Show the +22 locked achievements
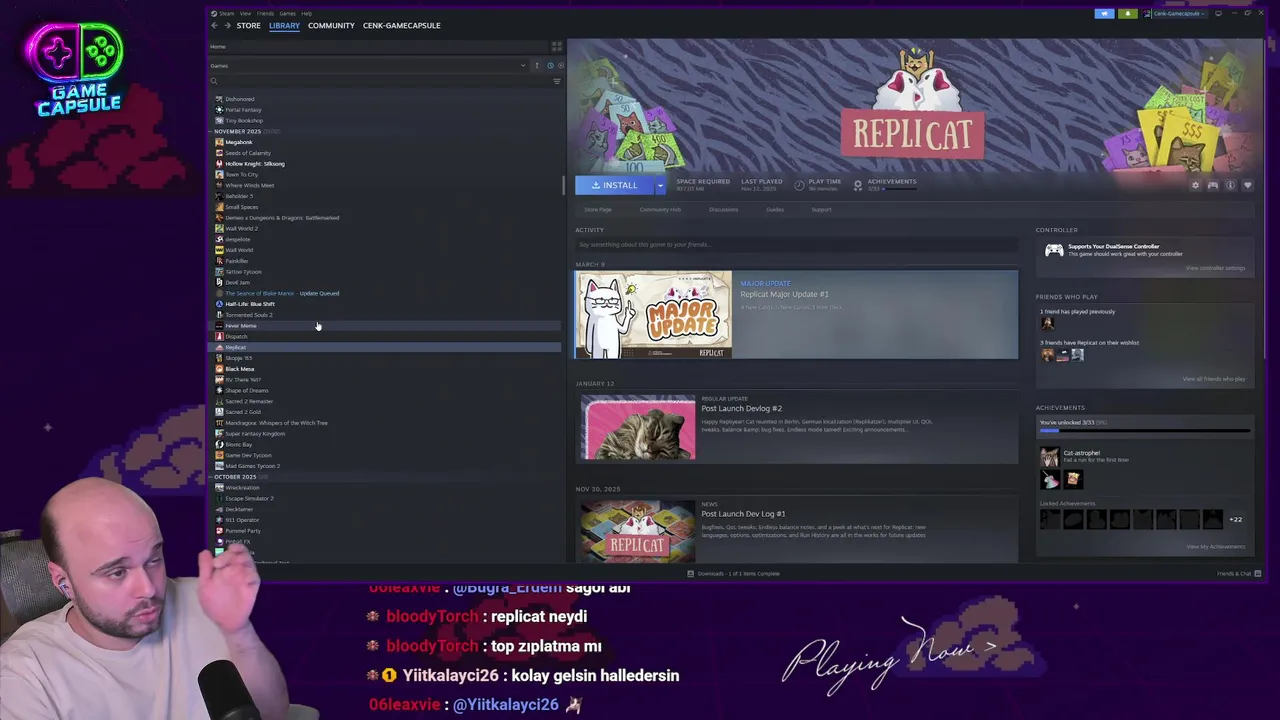 point(1235,519)
